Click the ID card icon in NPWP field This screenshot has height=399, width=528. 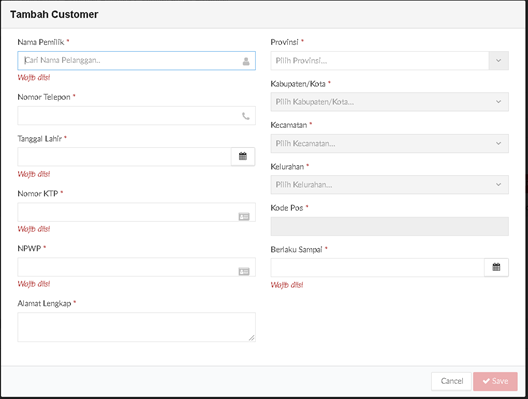coord(244,271)
